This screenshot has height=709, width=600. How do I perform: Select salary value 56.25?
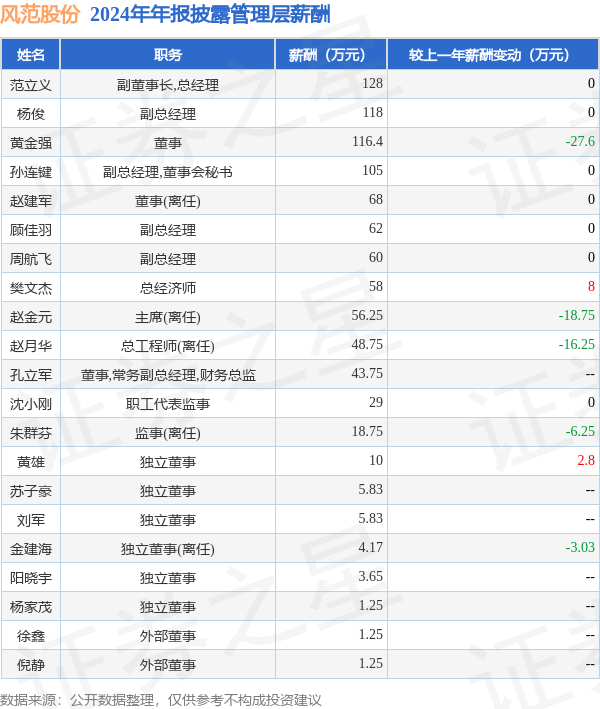coord(367,315)
